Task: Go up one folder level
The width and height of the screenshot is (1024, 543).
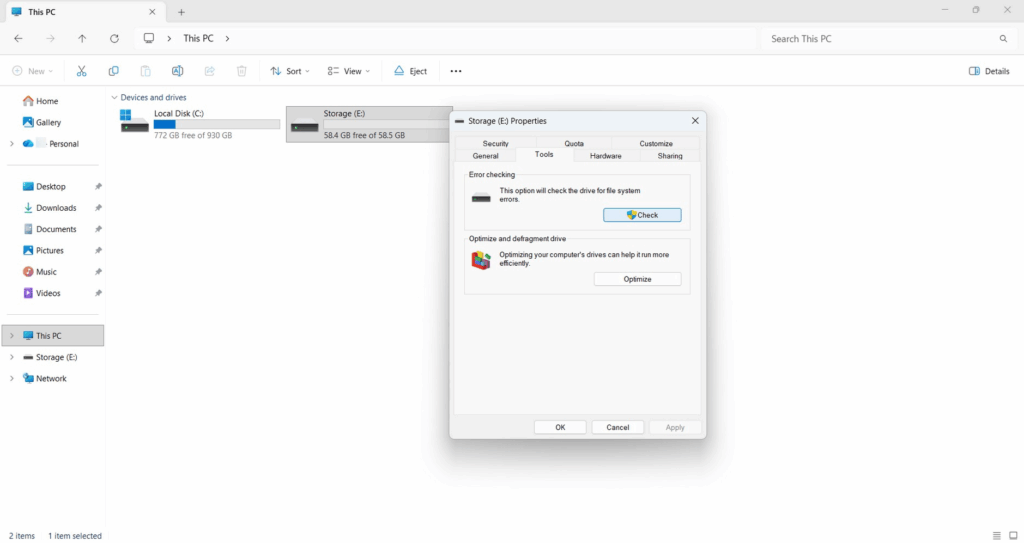Action: pyautogui.click(x=82, y=39)
